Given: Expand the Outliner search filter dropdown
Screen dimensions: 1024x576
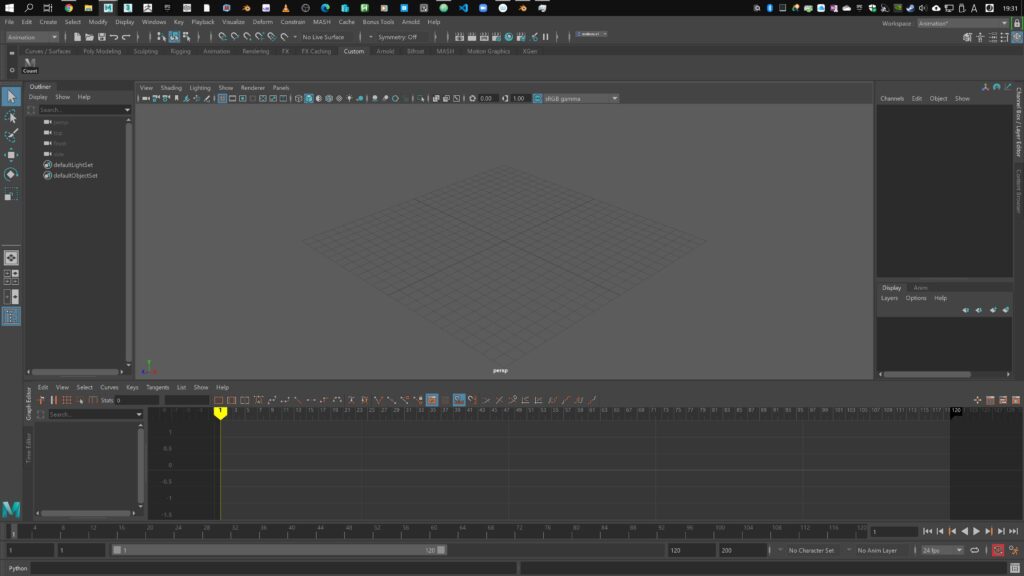Looking at the screenshot, I should 127,110.
